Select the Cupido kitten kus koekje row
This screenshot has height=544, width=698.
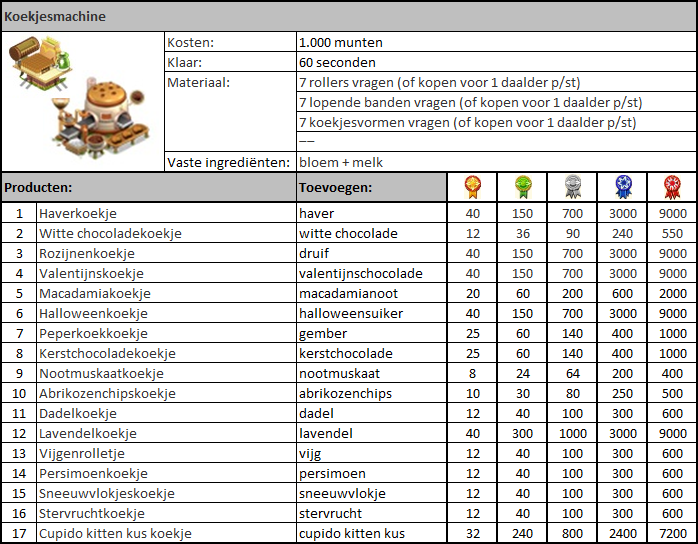115,533
